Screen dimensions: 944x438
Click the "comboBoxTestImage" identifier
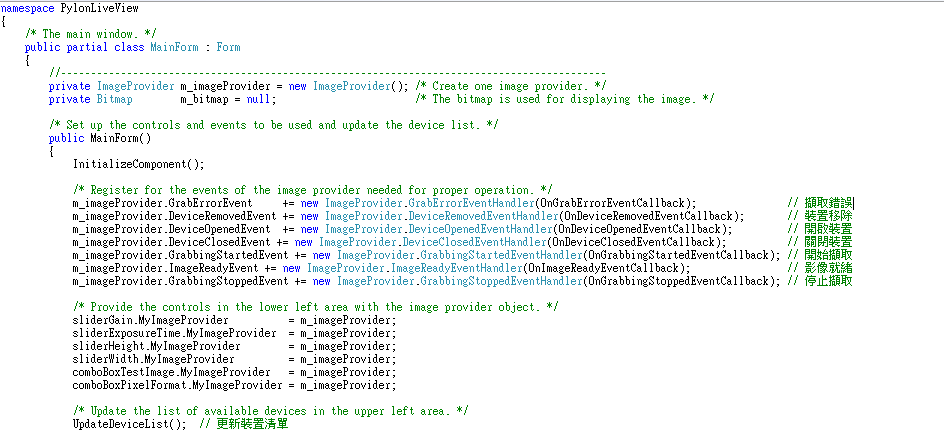pyautogui.click(x=123, y=372)
